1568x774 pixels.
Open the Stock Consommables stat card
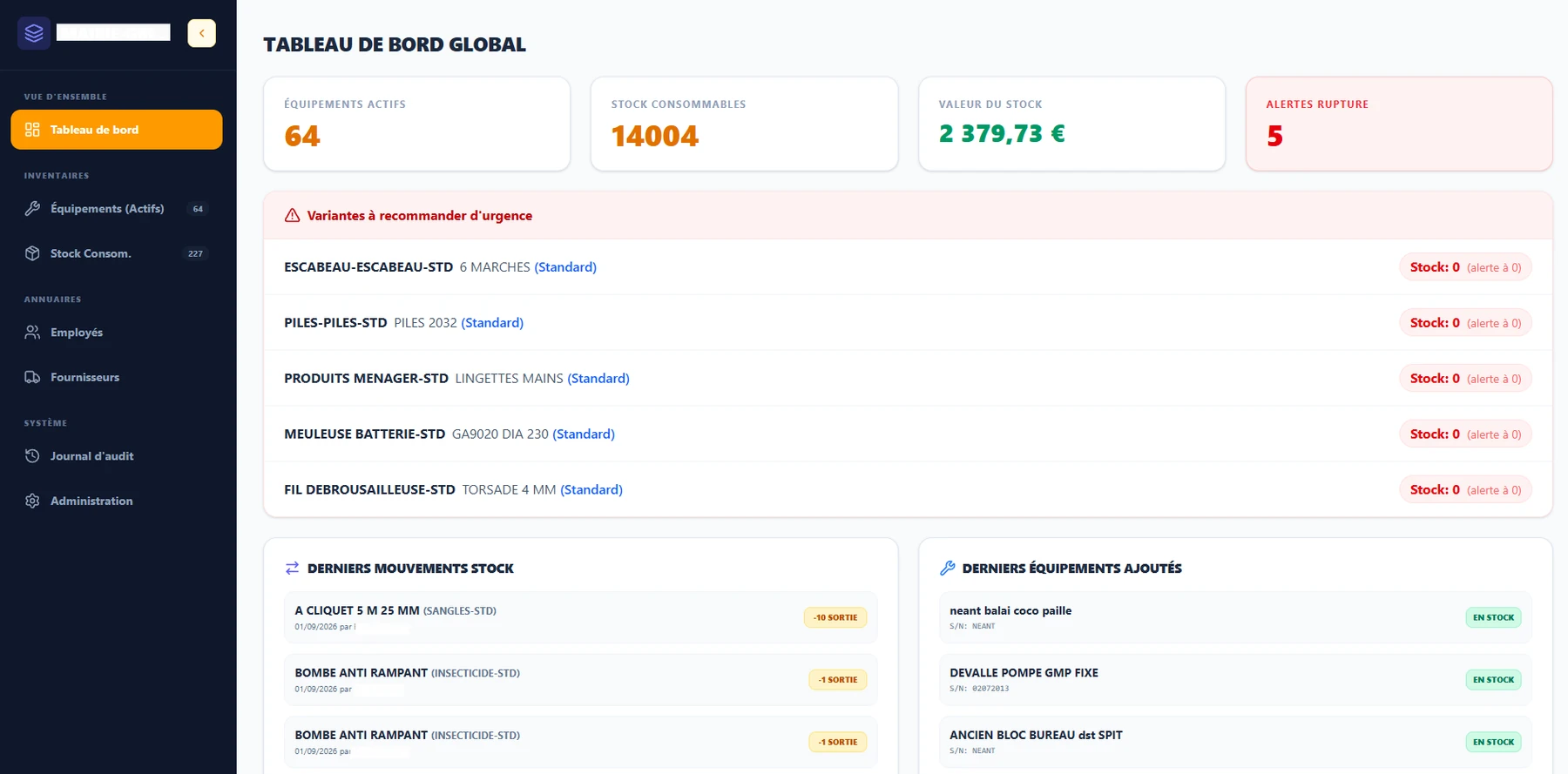pos(744,124)
